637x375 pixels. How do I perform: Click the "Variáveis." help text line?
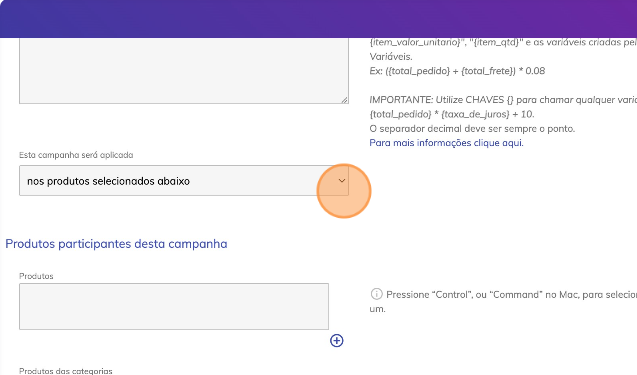[390, 56]
